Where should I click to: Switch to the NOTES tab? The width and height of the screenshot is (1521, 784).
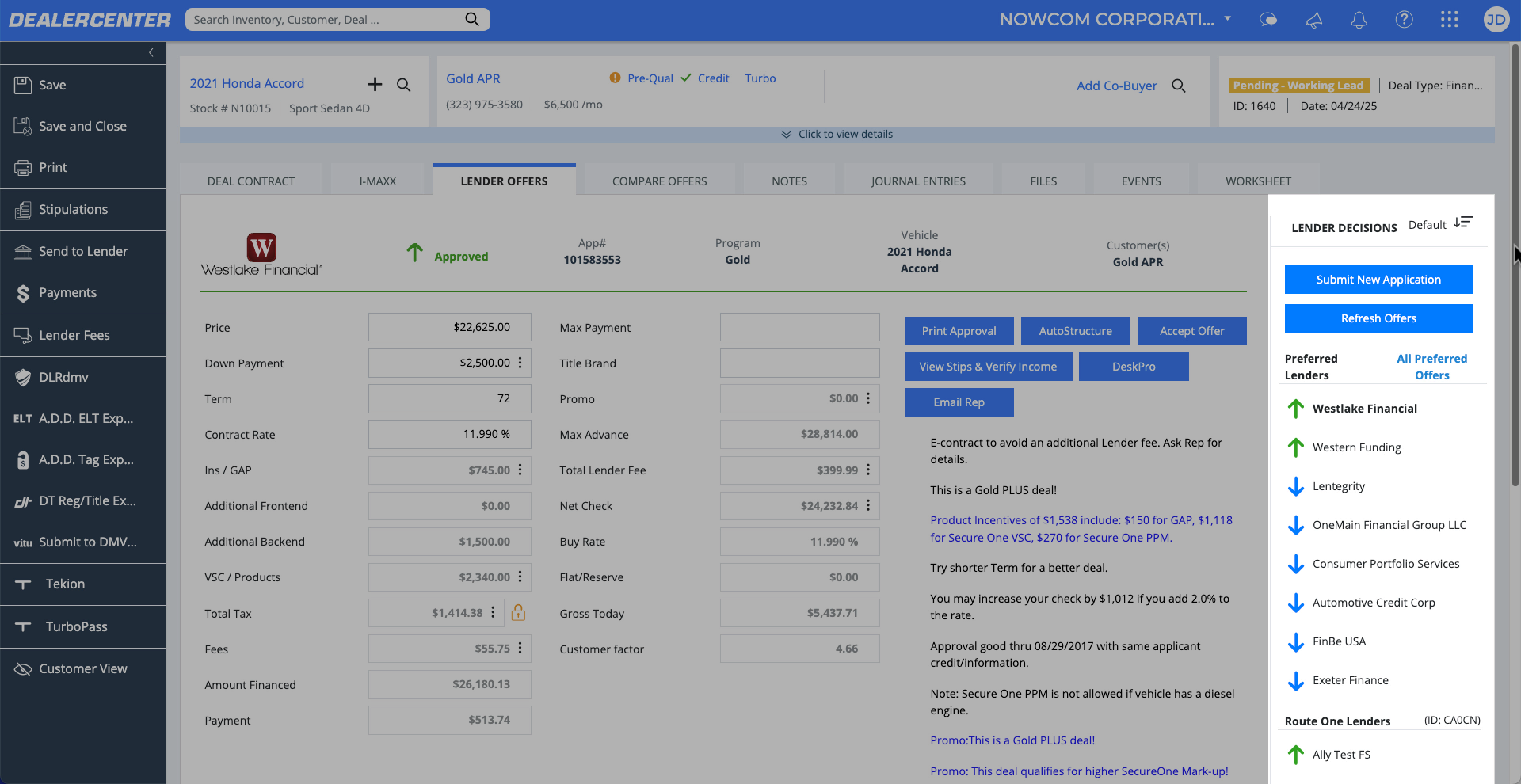point(790,181)
